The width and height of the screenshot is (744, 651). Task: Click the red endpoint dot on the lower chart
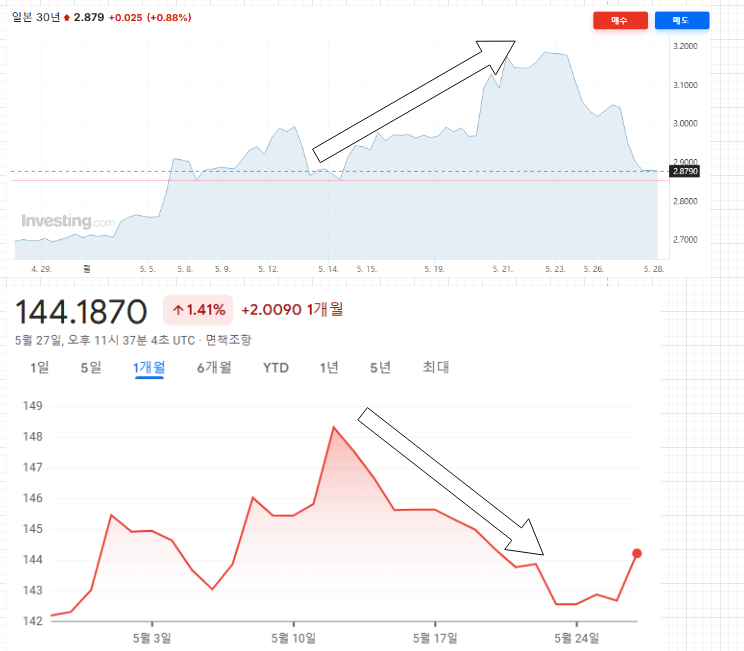point(637,553)
